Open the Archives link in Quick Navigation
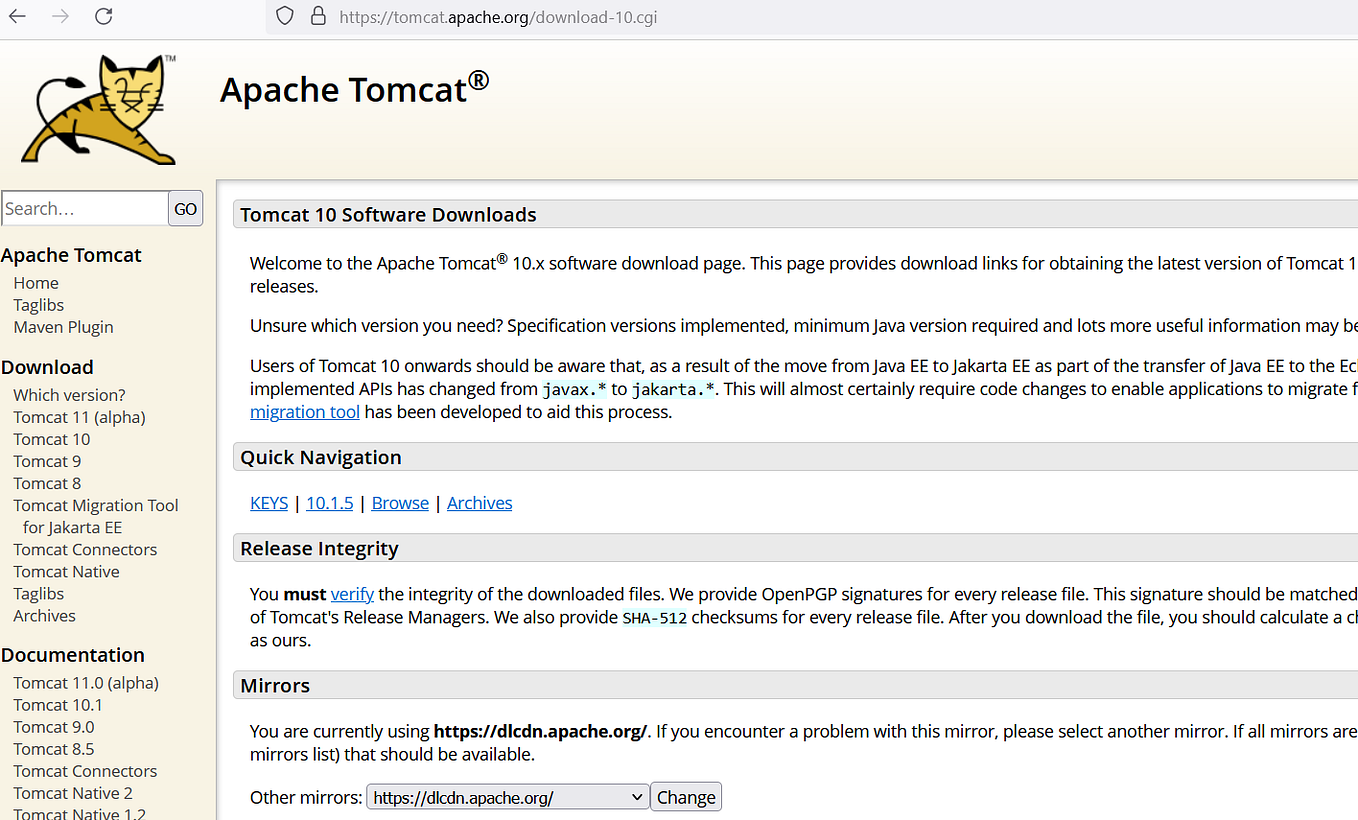1358x820 pixels. [479, 503]
